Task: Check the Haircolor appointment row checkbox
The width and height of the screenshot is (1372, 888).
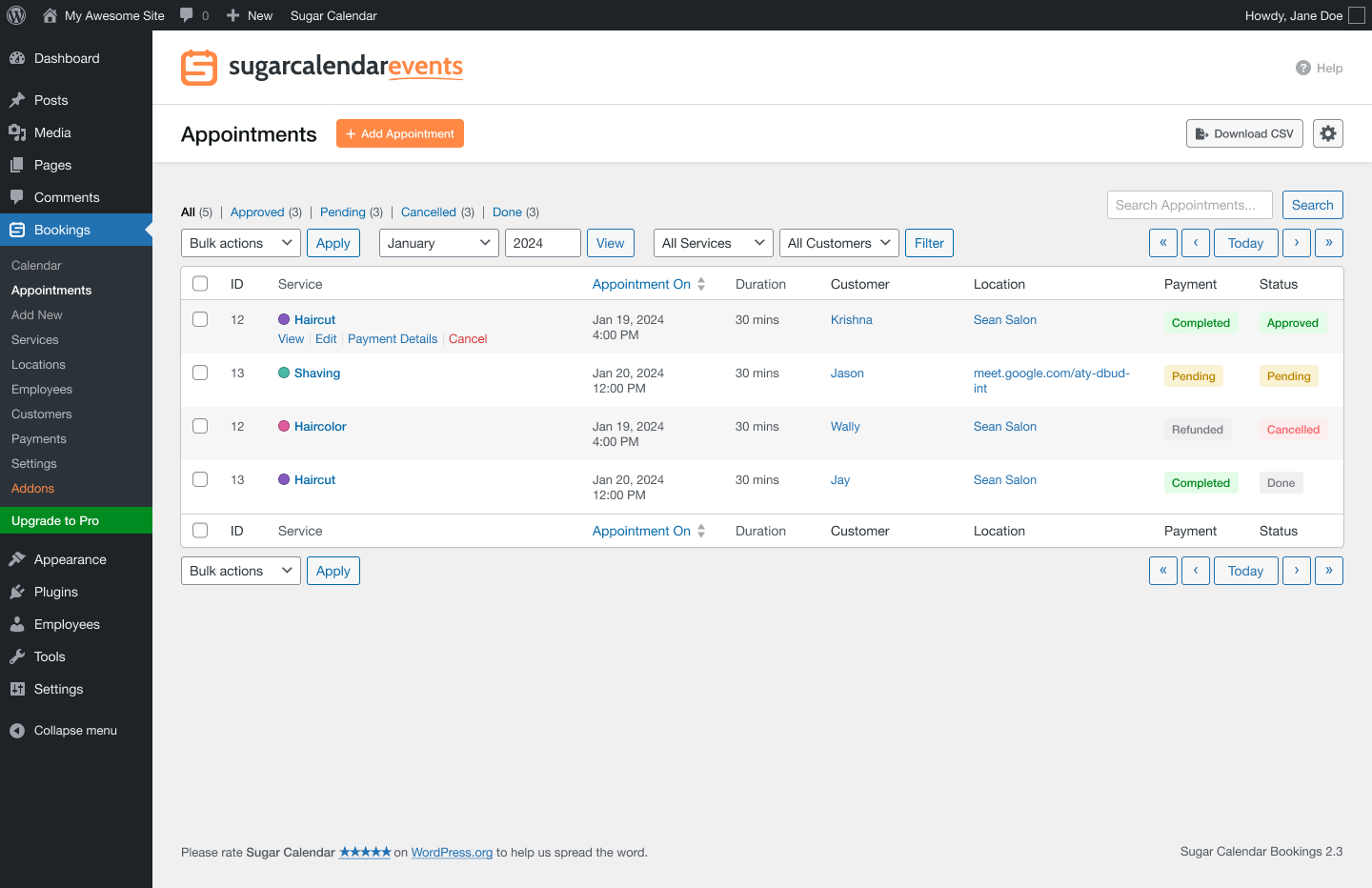Action: pos(199,426)
